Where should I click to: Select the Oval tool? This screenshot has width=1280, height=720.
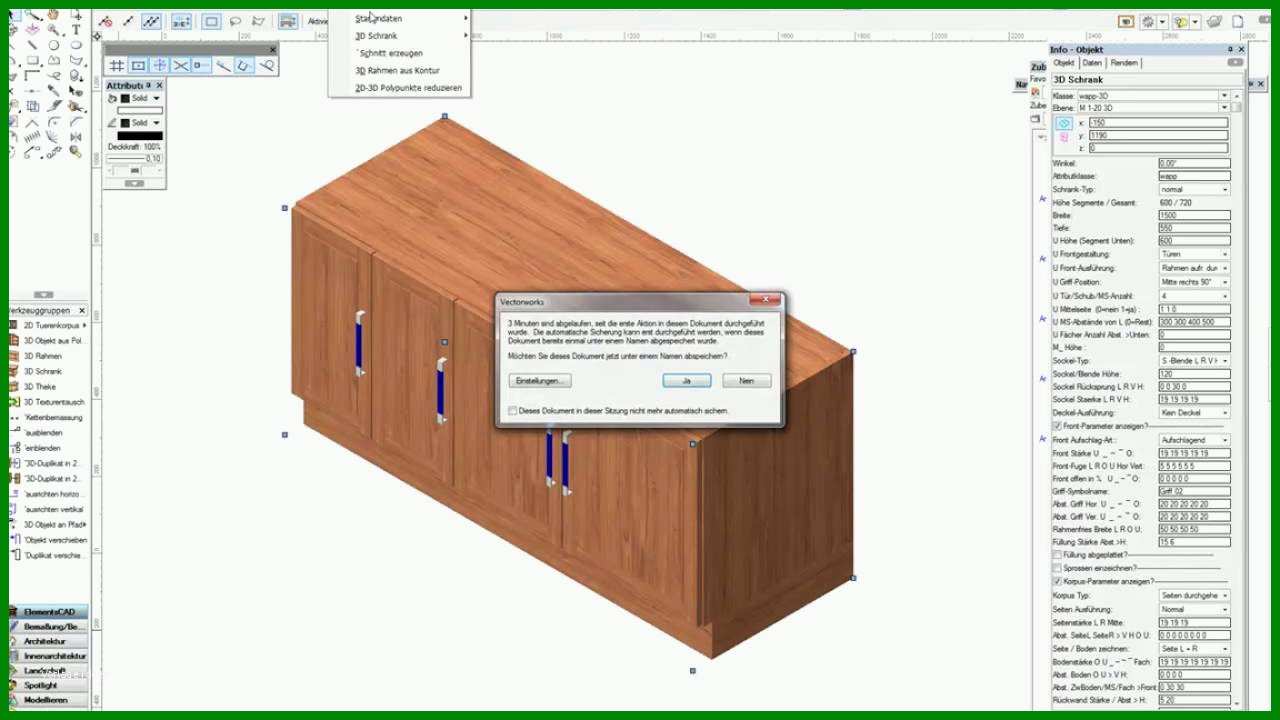click(x=76, y=44)
